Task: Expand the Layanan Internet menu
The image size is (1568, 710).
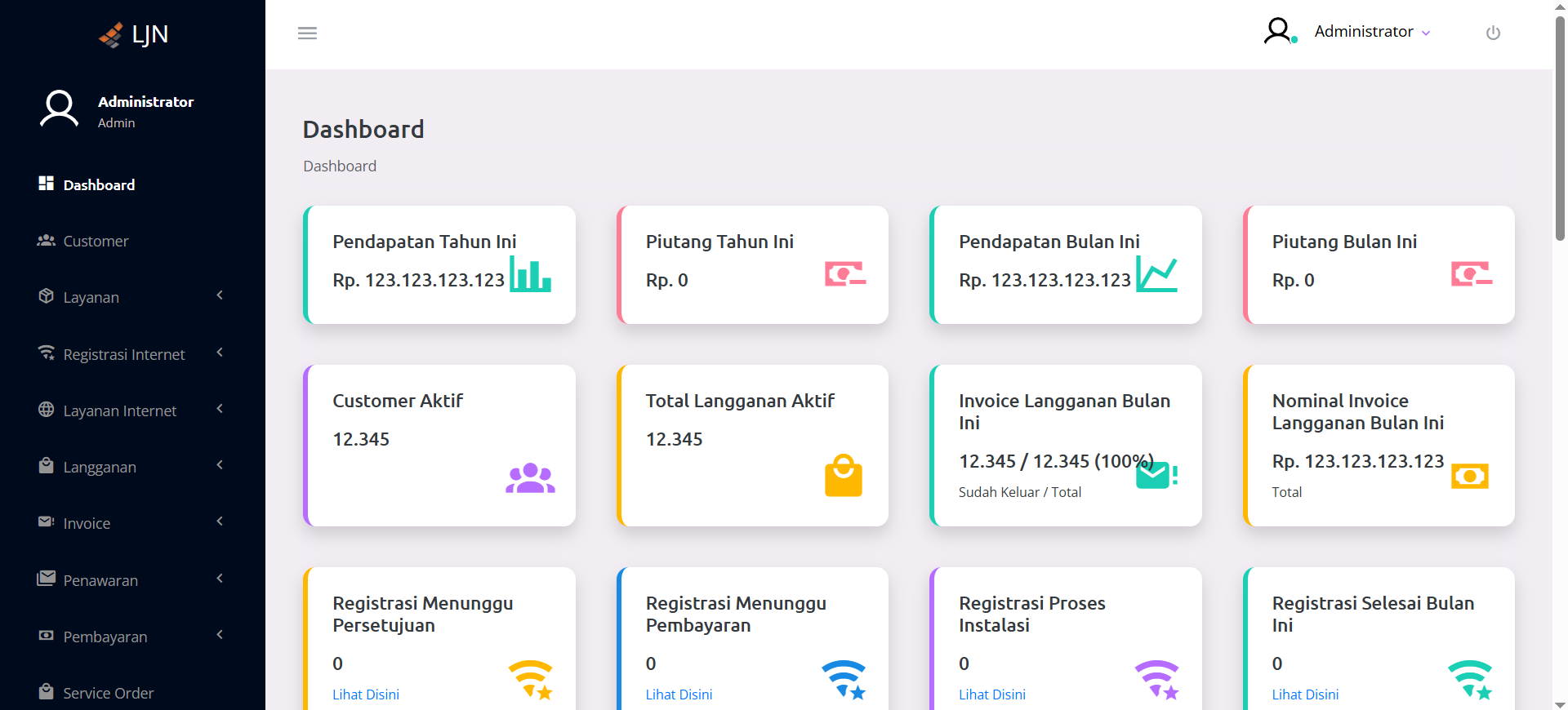Action: (x=119, y=410)
